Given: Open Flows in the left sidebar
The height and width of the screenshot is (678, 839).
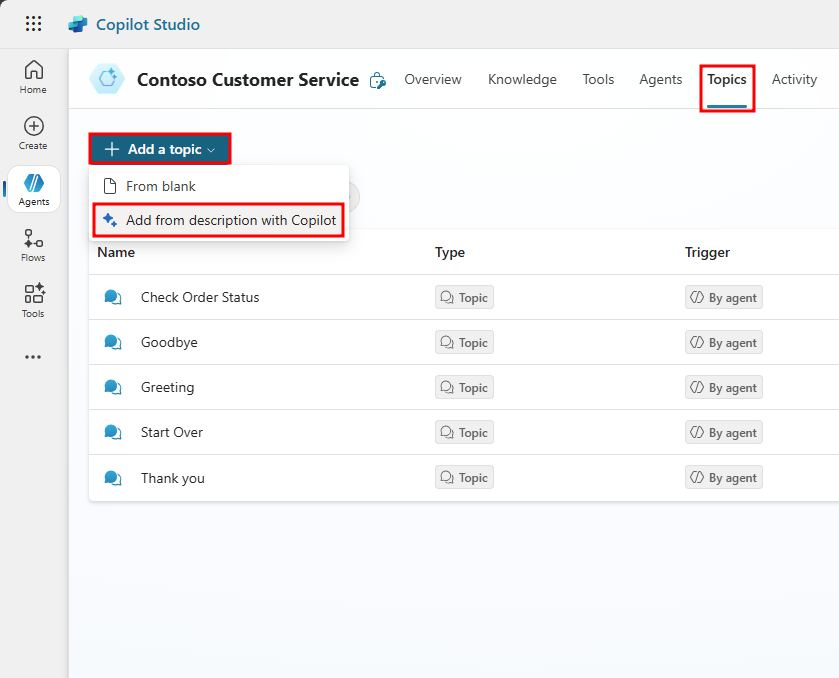Looking at the screenshot, I should pos(33,246).
